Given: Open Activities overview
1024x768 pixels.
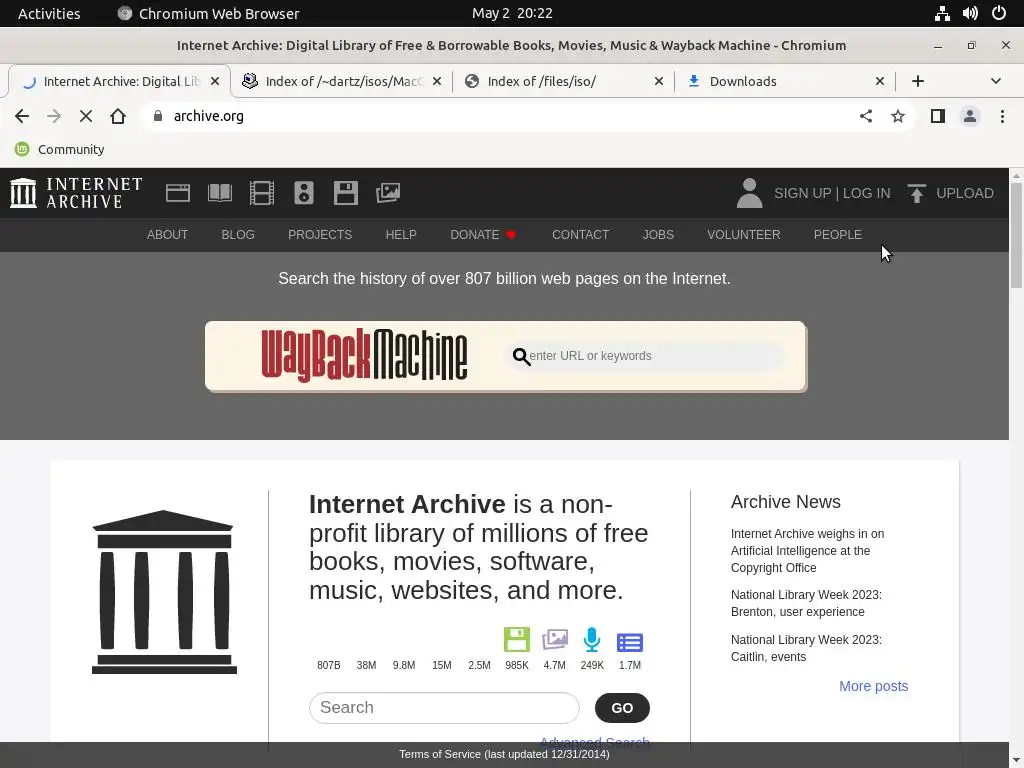Looking at the screenshot, I should tap(49, 13).
